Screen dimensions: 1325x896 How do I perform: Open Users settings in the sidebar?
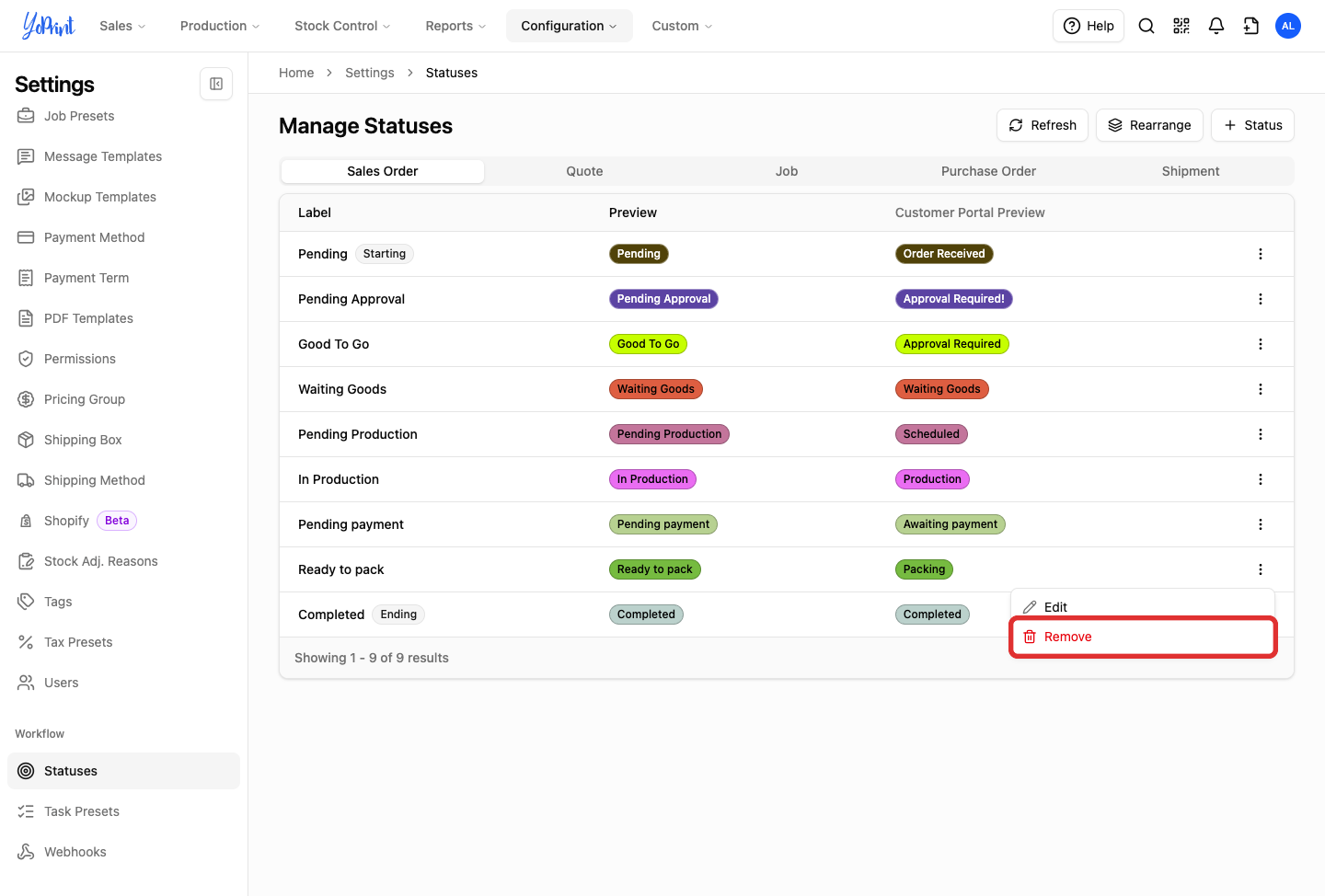(x=123, y=683)
